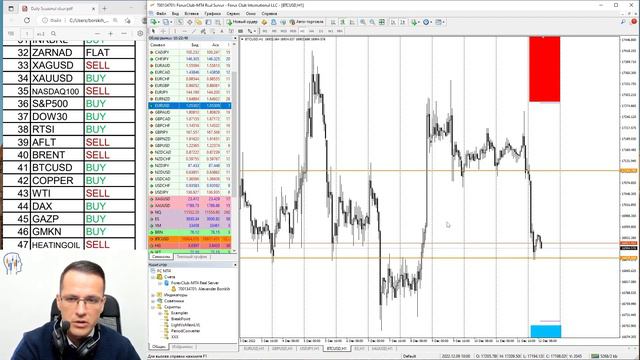Switch timeframe to M15
This screenshot has height=360, width=640.
283,31
